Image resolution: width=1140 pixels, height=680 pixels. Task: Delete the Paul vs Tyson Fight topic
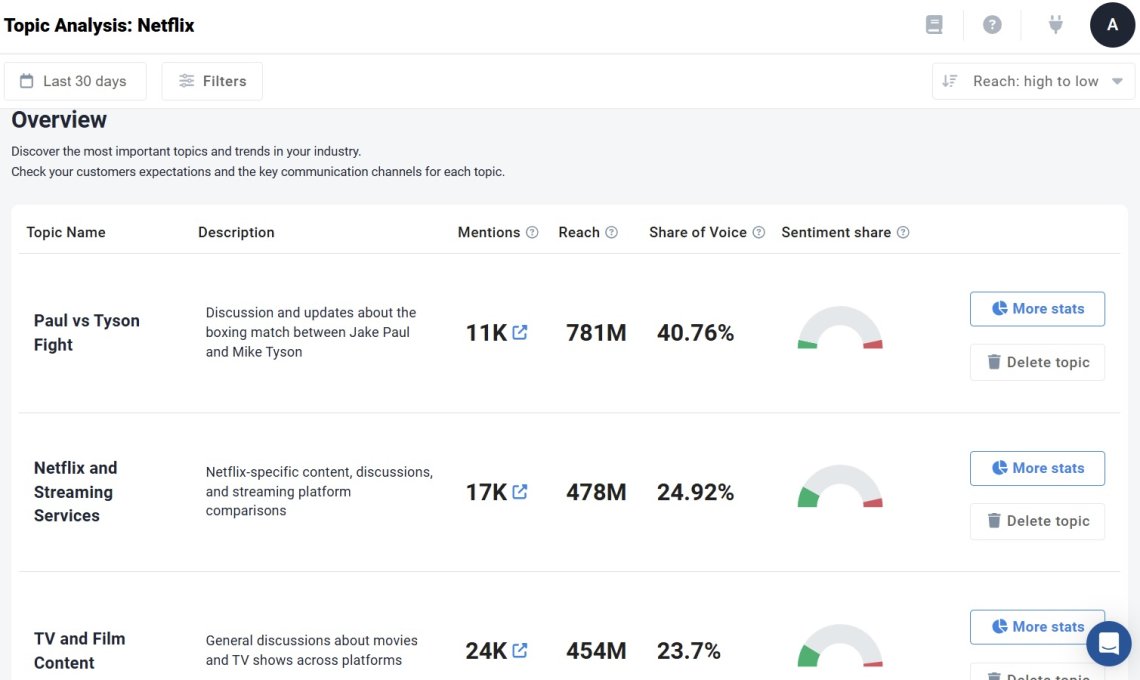click(1037, 362)
